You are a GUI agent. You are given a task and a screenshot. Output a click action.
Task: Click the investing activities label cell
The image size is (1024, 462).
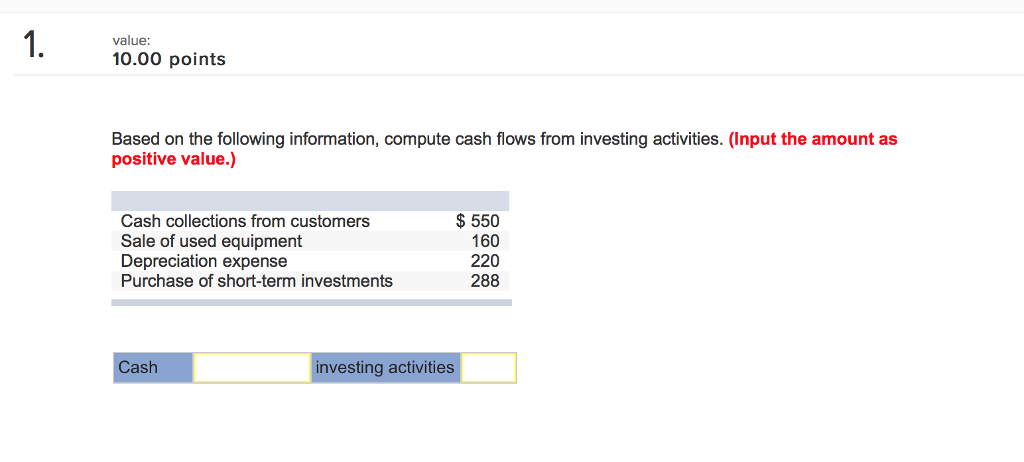385,367
